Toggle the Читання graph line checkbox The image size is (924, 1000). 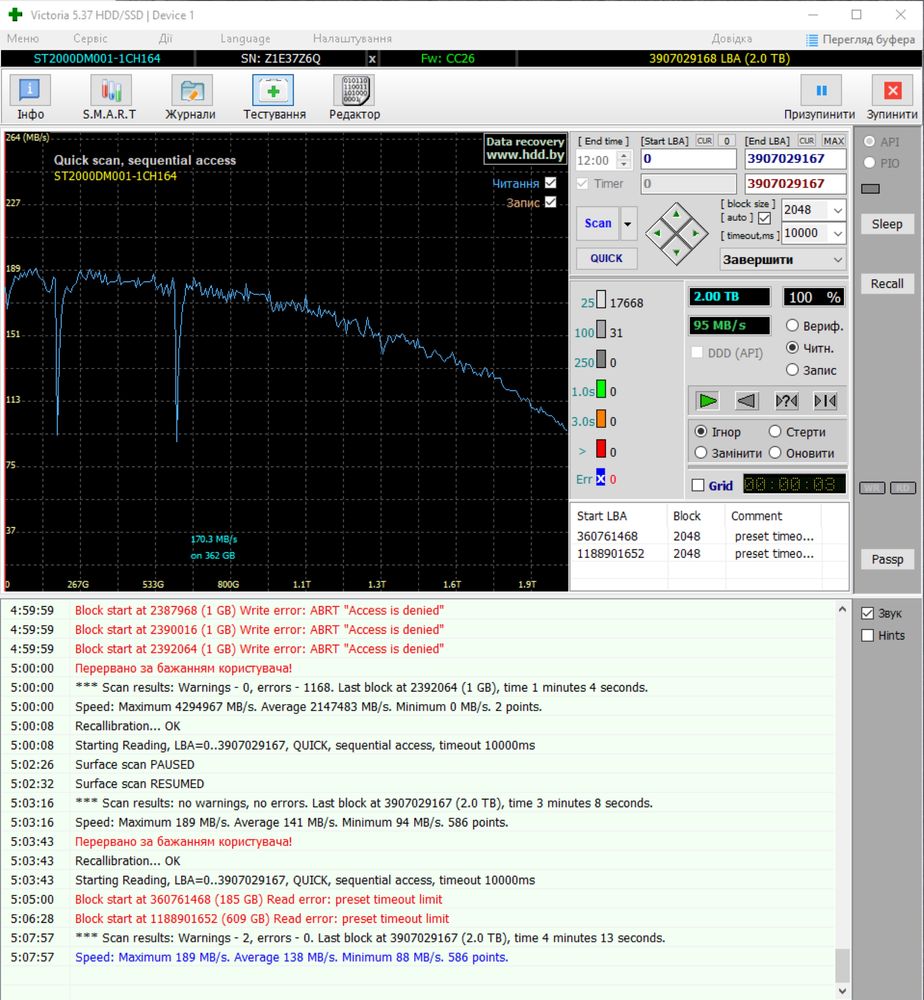click(x=551, y=183)
